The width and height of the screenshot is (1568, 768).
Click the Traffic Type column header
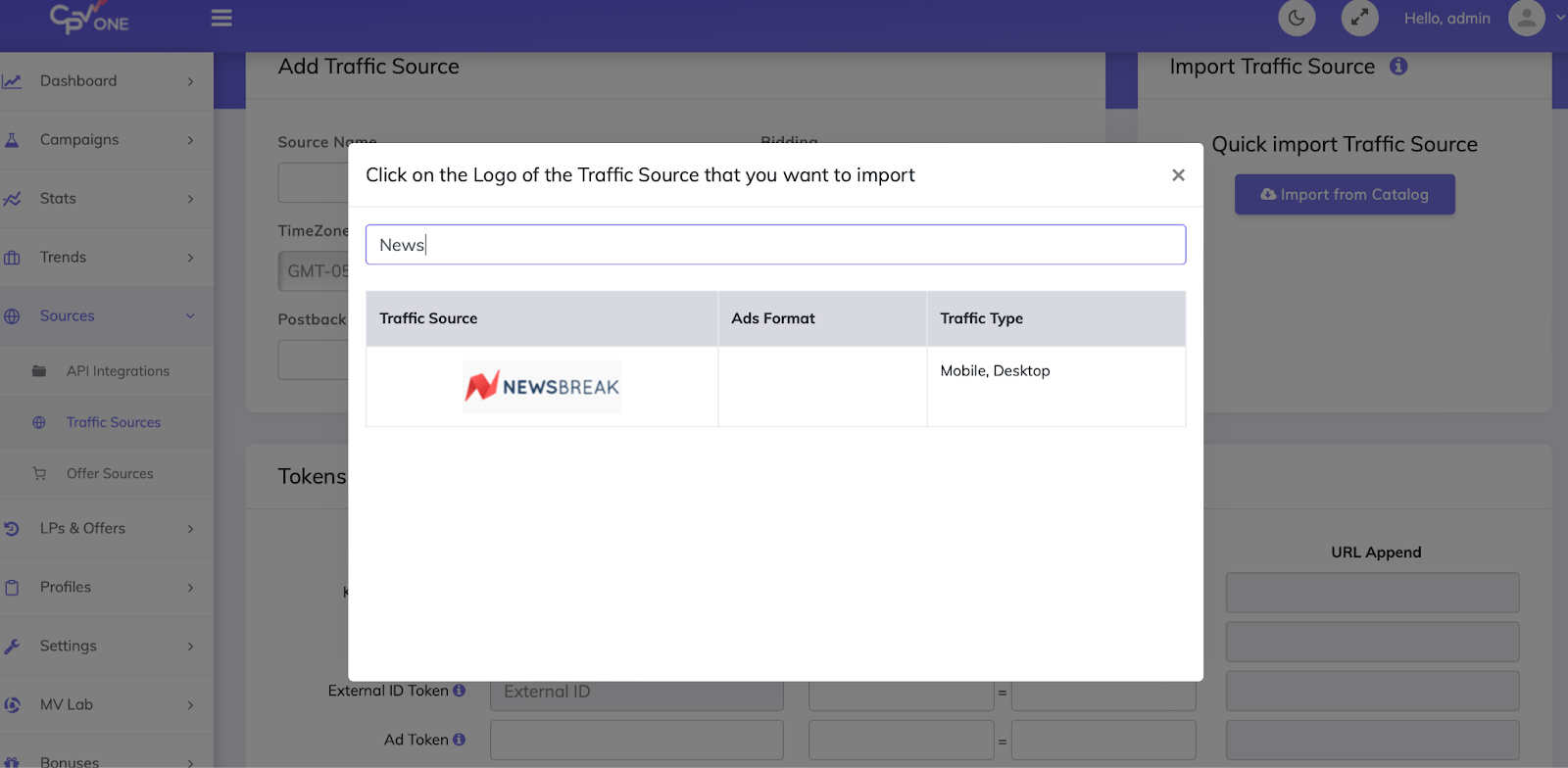(1056, 318)
